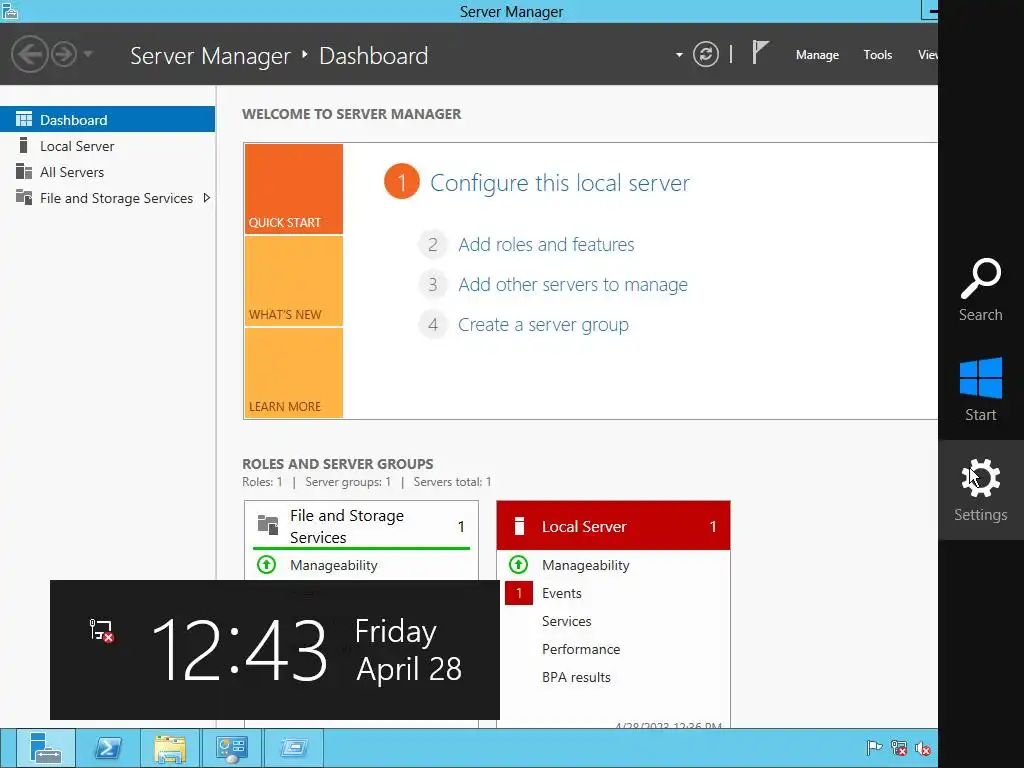This screenshot has height=768, width=1024.
Task: Open the fifth taskbar window icon
Action: [294, 748]
